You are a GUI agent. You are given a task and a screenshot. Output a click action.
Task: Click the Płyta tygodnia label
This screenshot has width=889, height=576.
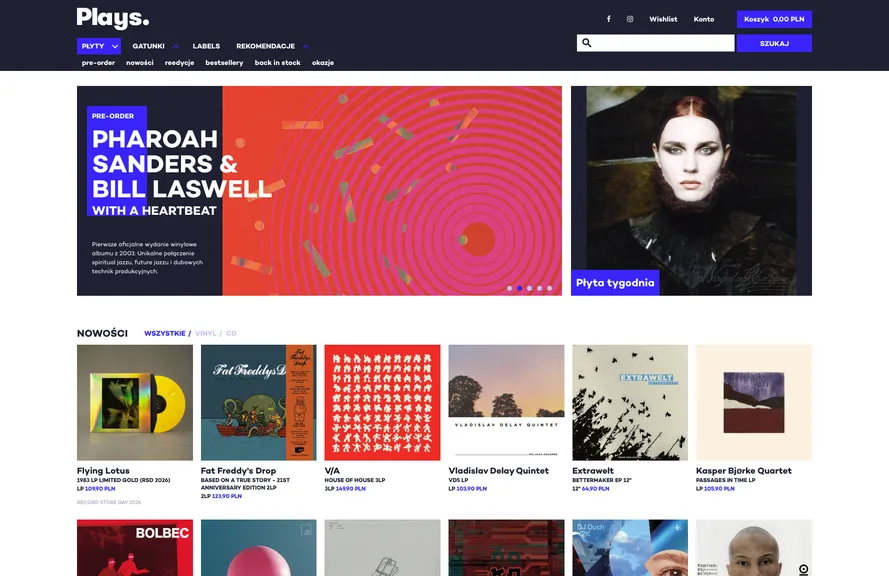(x=615, y=282)
